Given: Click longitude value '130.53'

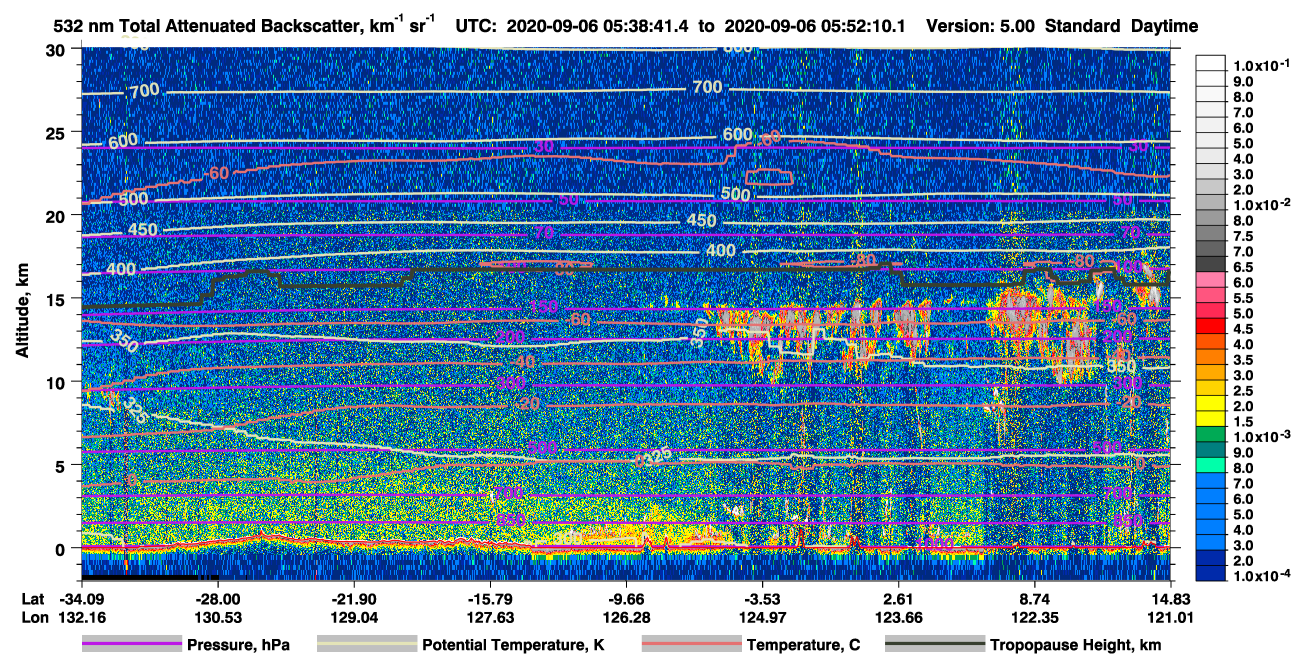Looking at the screenshot, I should [x=217, y=617].
